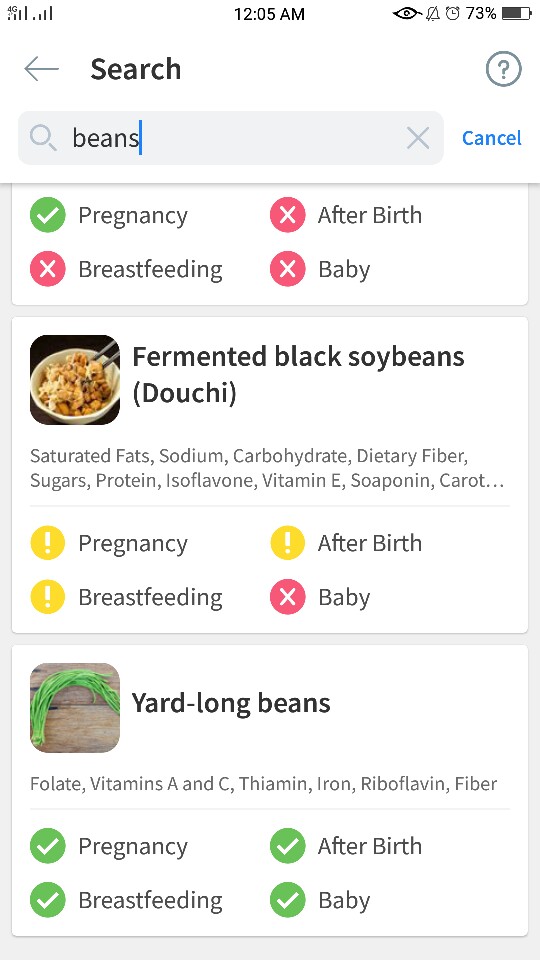Tap yellow caution icon for Douchi Breastfeeding

point(48,597)
